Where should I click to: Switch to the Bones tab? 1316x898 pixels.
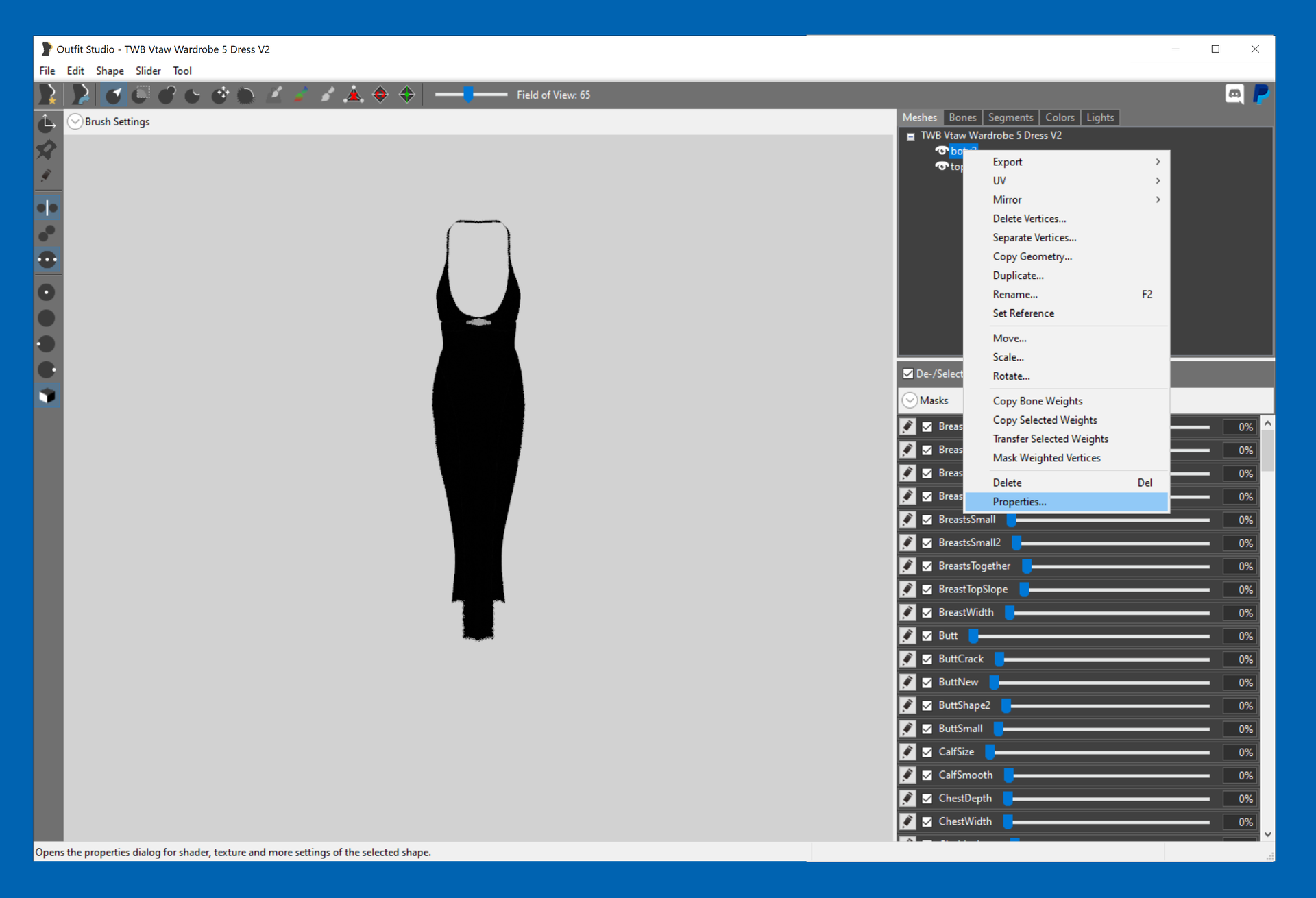coord(962,117)
